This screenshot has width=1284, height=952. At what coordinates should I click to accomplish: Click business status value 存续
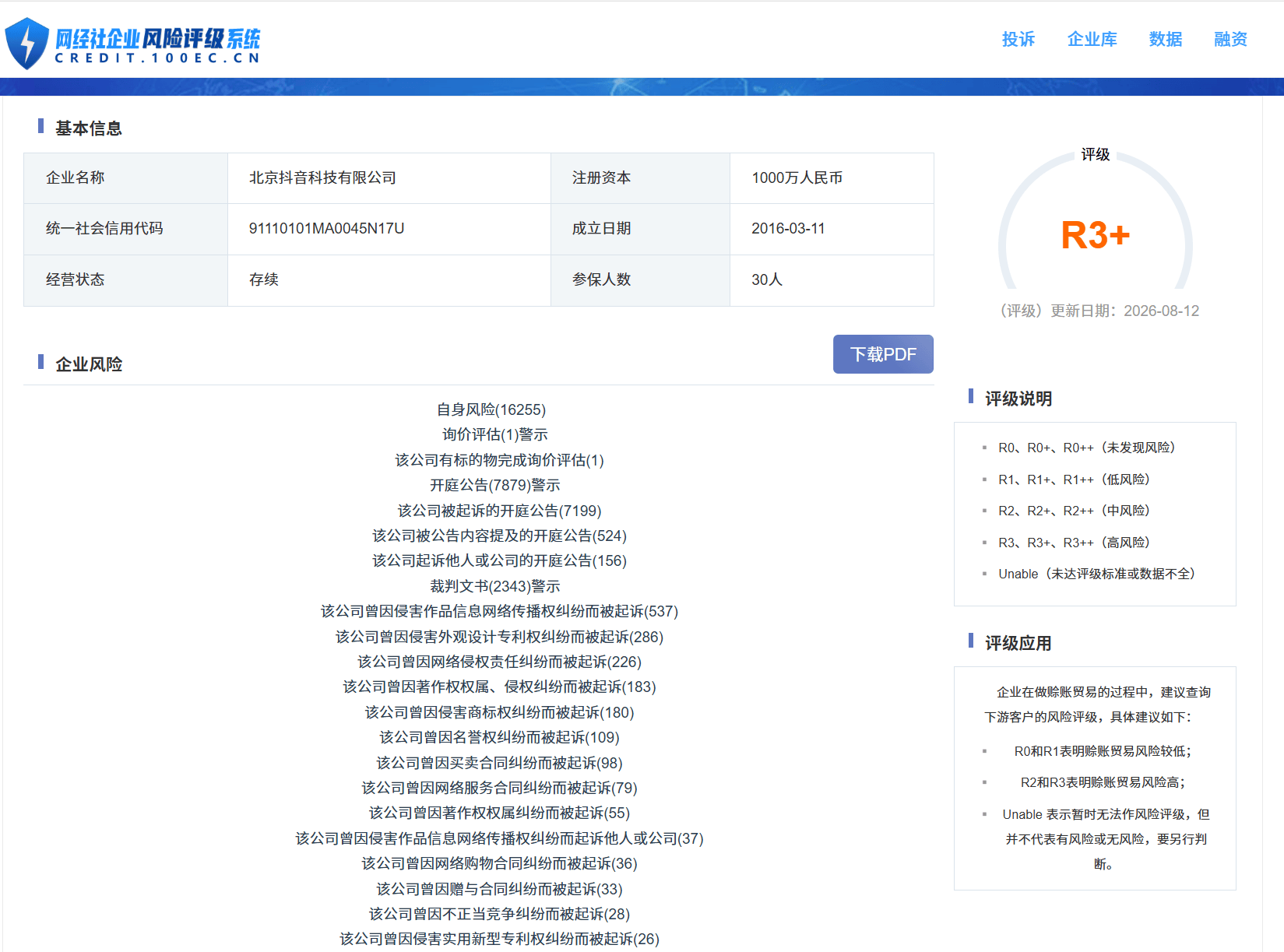(264, 279)
